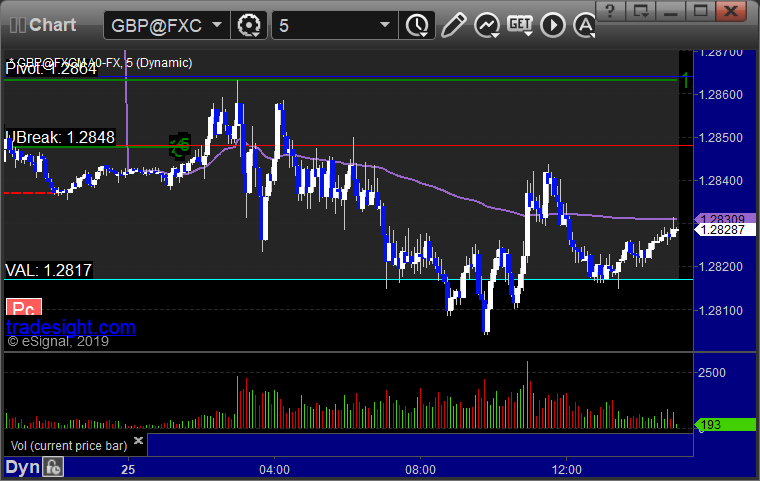Click the interval field showing 5
760x481 pixels.
(x=335, y=25)
